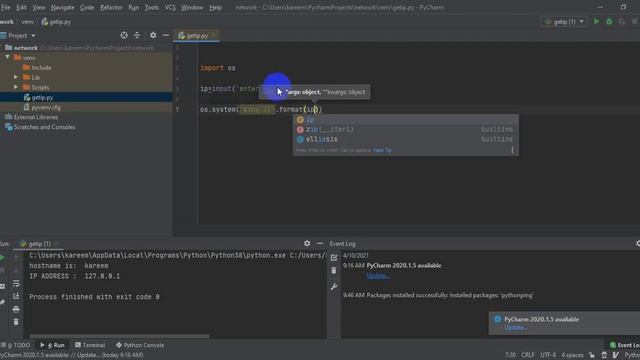Image resolution: width=640 pixels, height=360 pixels.
Task: Click Update link in Event Log
Action: [x=378, y=276]
